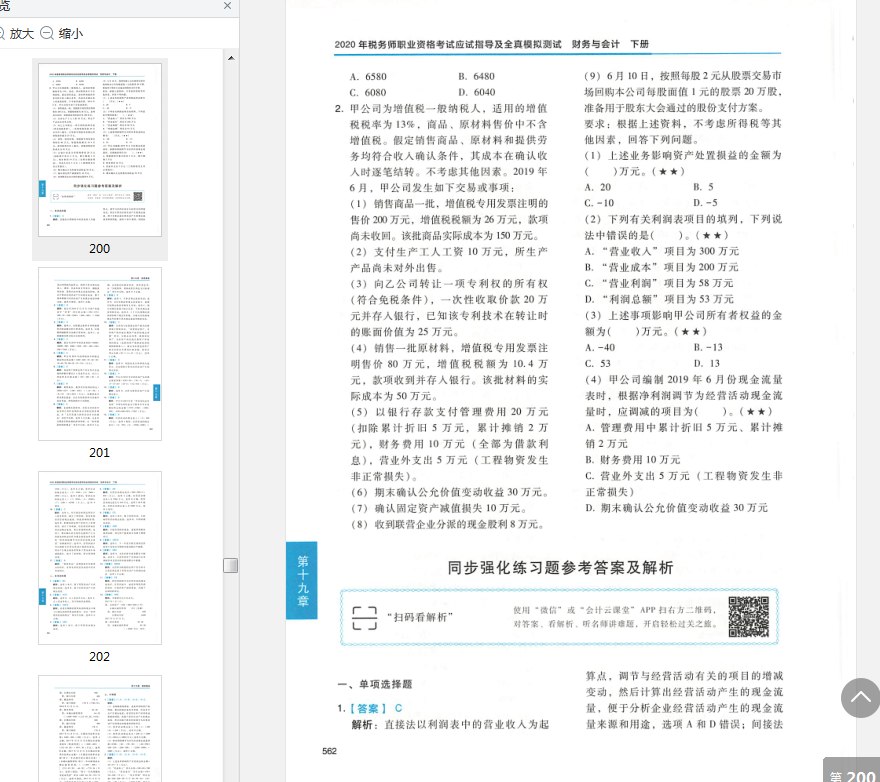Viewport: 880px width, 782px height.
Task: Click heading 同步强化练习题参考答案及解析
Action: point(560,568)
